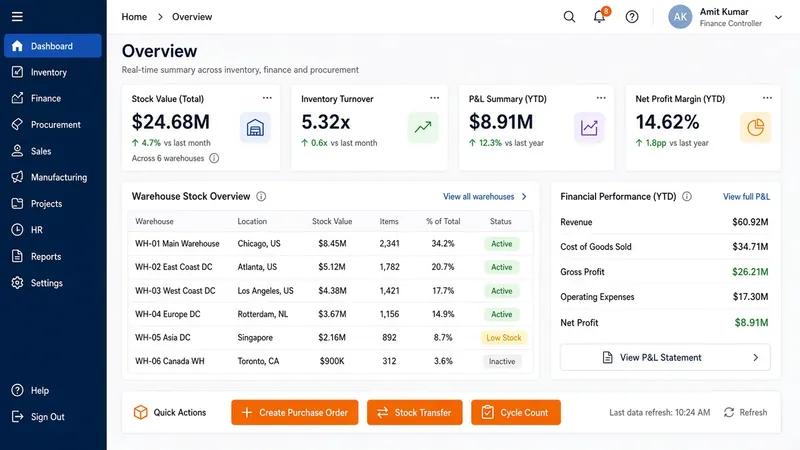Go to Home breadcrumb

tap(134, 17)
